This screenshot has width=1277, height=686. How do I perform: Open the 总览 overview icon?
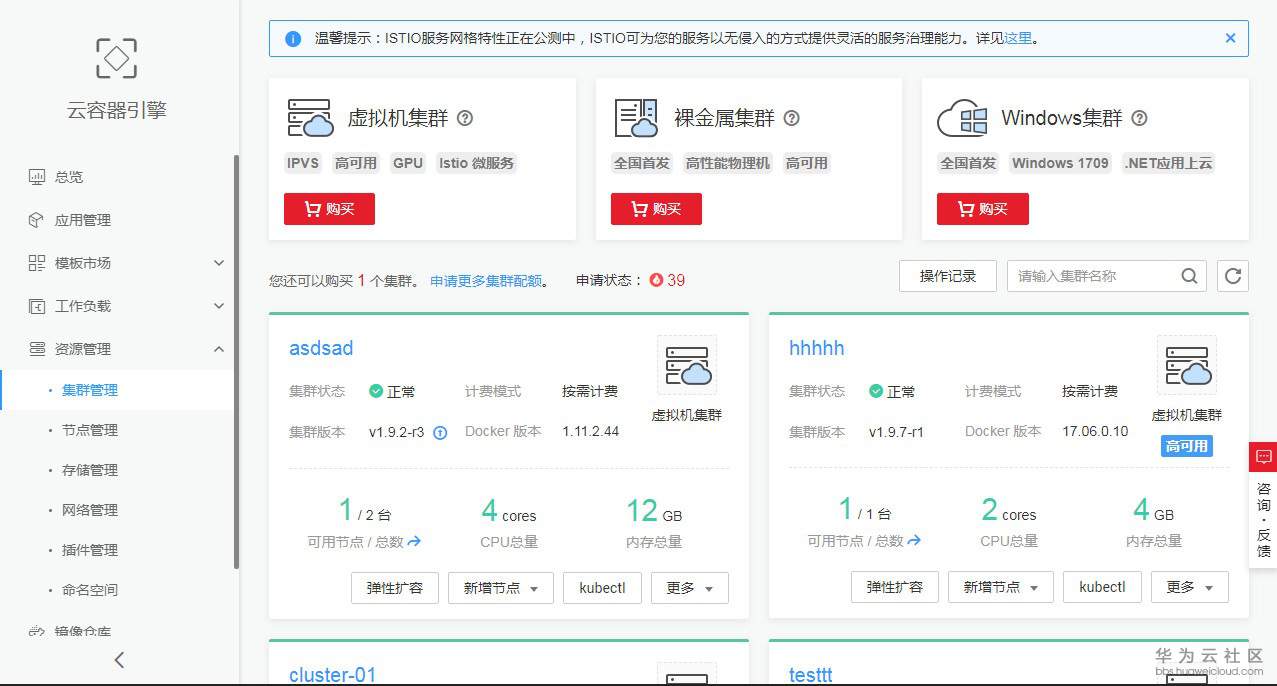point(37,177)
